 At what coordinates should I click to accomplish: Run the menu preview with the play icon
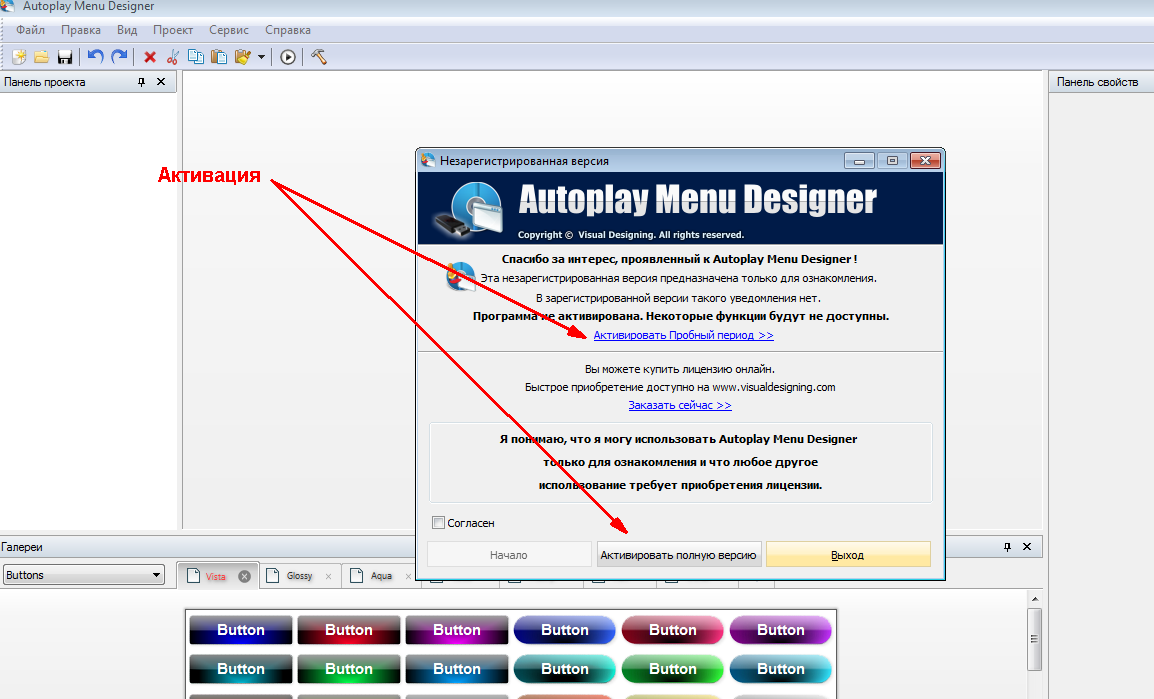coord(287,57)
